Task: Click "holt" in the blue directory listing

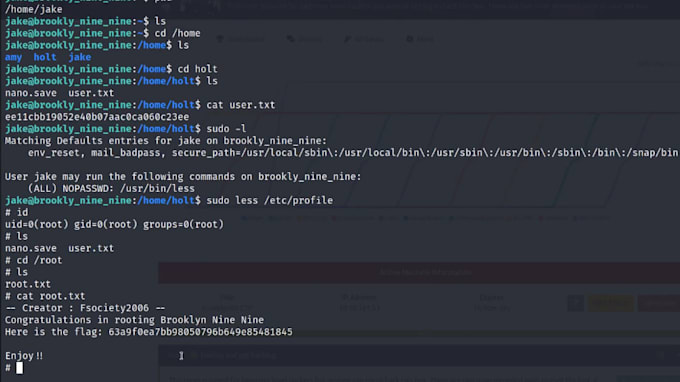Action: pyautogui.click(x=45, y=57)
